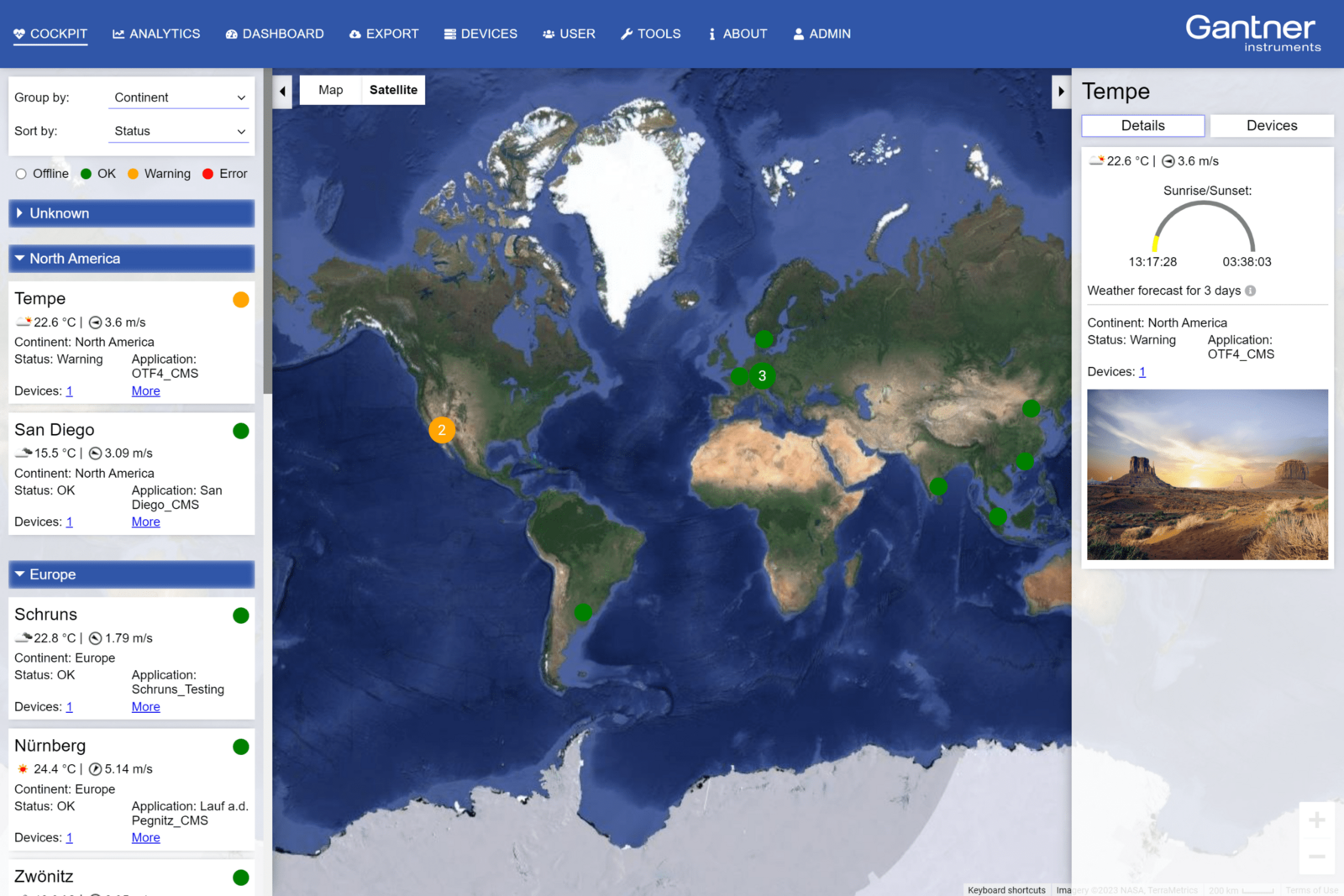
Task: Click the Admin person icon
Action: (x=799, y=34)
